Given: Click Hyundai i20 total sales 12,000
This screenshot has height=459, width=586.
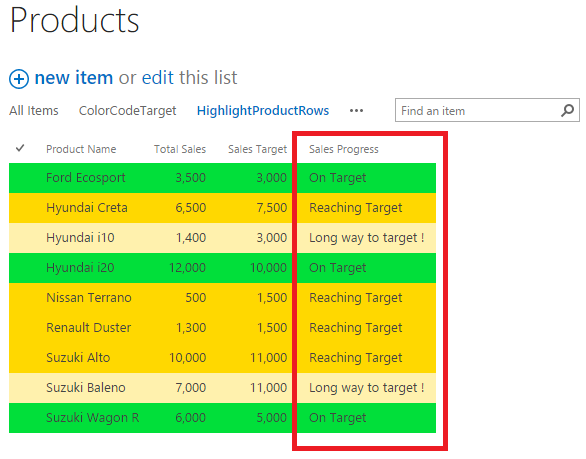Looking at the screenshot, I should click(x=187, y=268).
